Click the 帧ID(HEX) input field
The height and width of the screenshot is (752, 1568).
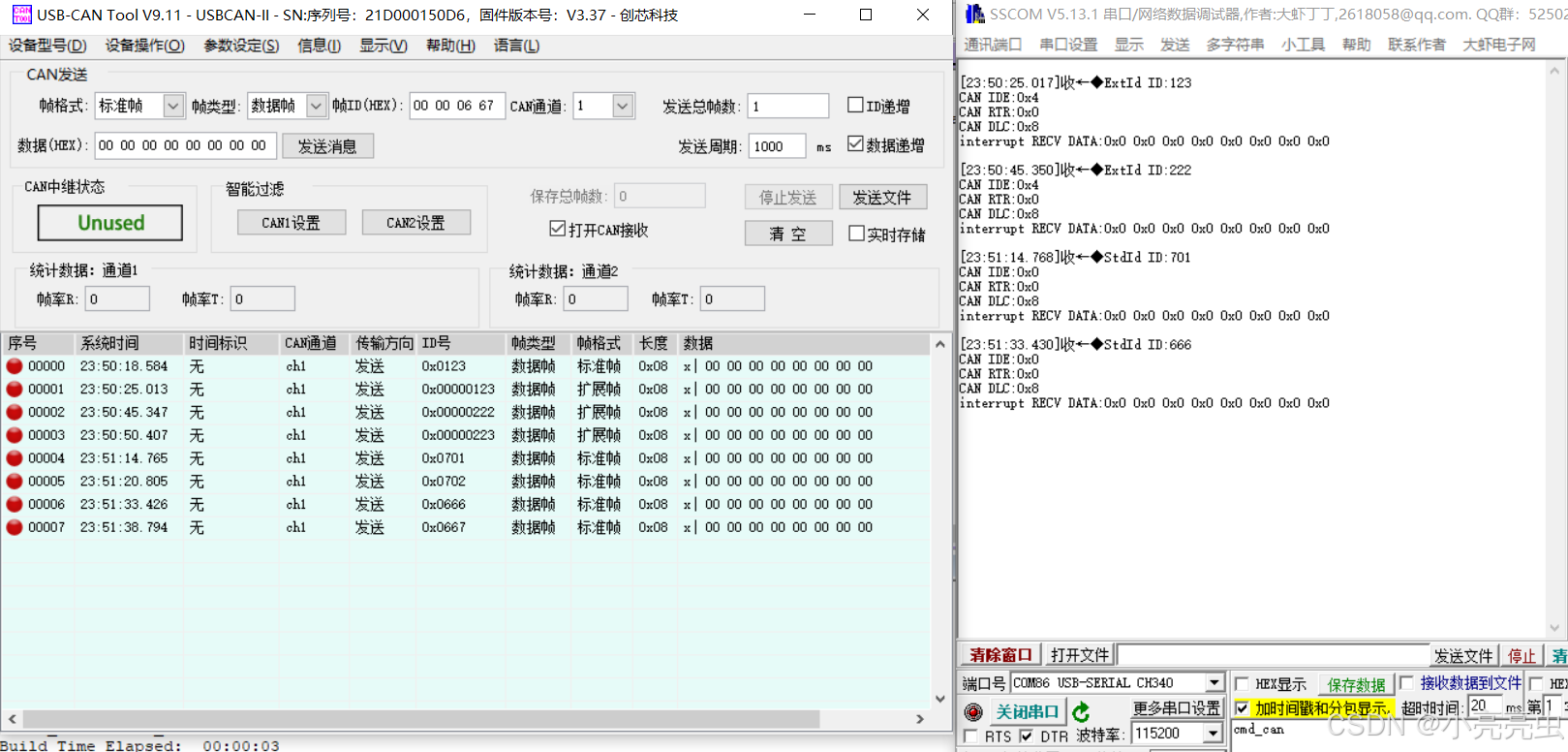pos(457,106)
